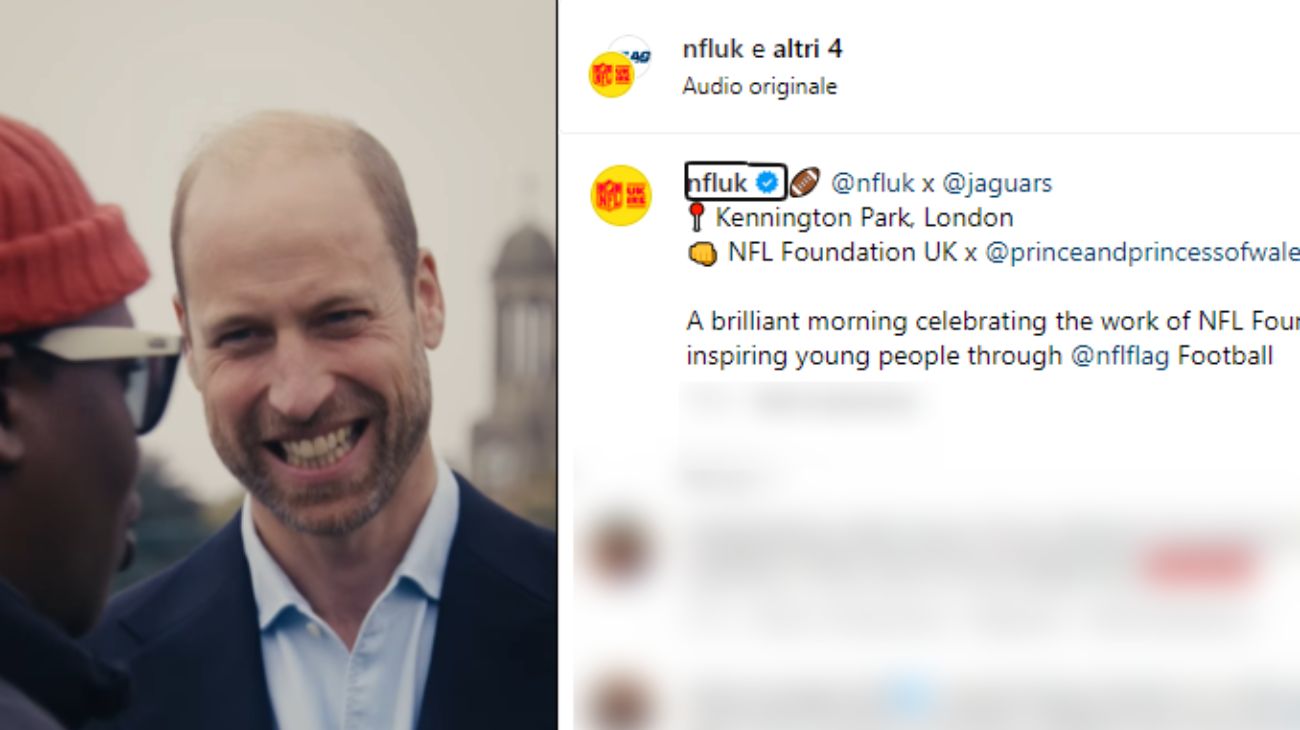
Task: Open the nfluk profile picture in header
Action: coord(609,75)
